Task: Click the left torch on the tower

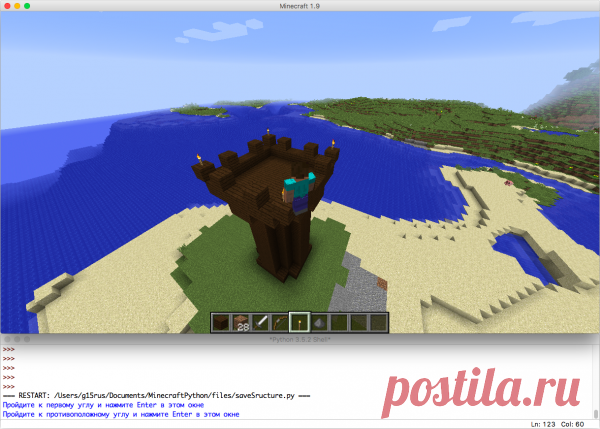Action: point(199,159)
